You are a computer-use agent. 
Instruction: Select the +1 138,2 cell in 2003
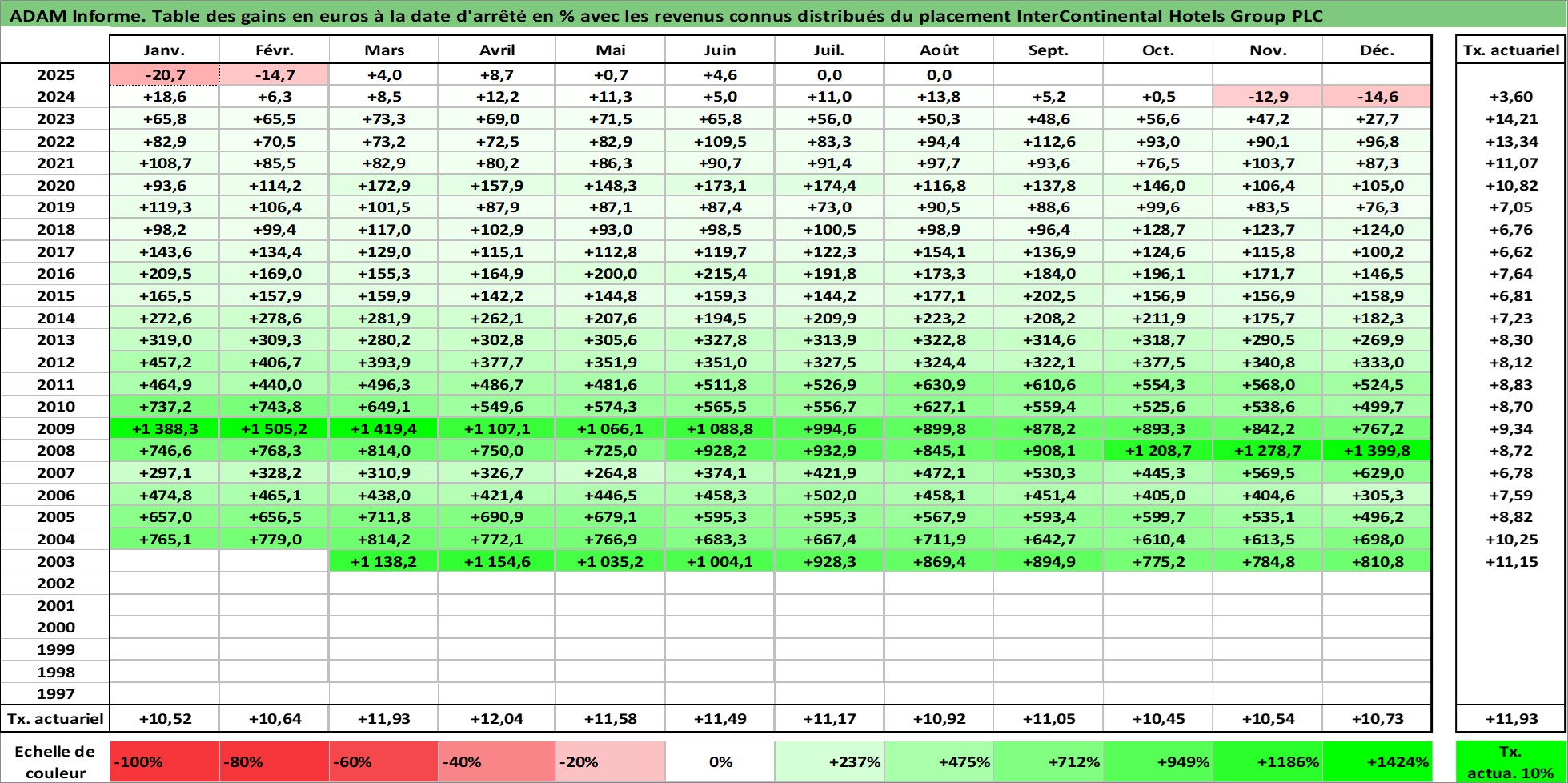(x=383, y=562)
